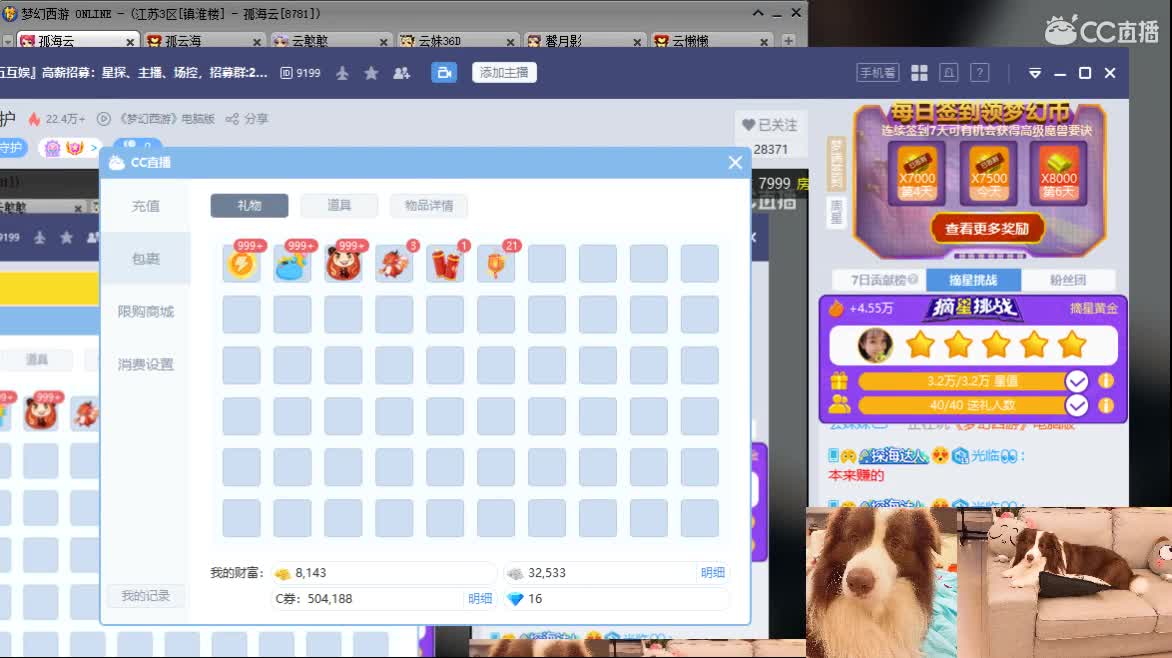
Task: Click the 摘星黄金 label in challenge panel
Action: [1094, 308]
